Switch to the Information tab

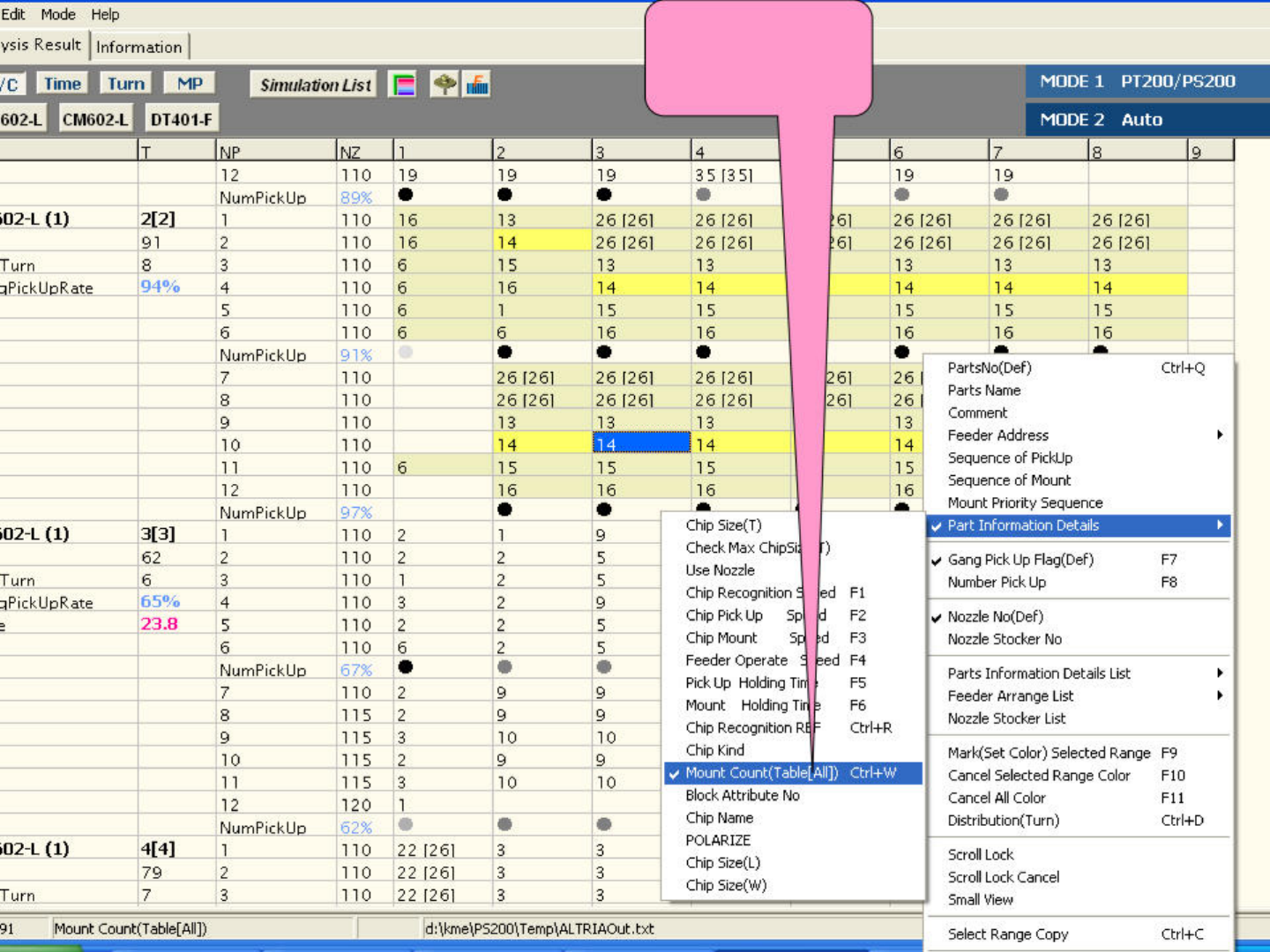tap(139, 47)
